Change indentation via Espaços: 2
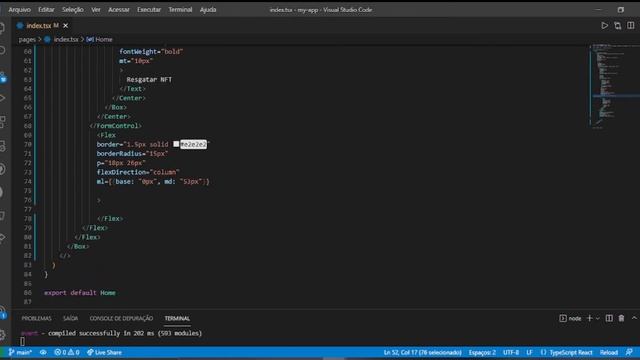The image size is (640, 360). [x=482, y=352]
